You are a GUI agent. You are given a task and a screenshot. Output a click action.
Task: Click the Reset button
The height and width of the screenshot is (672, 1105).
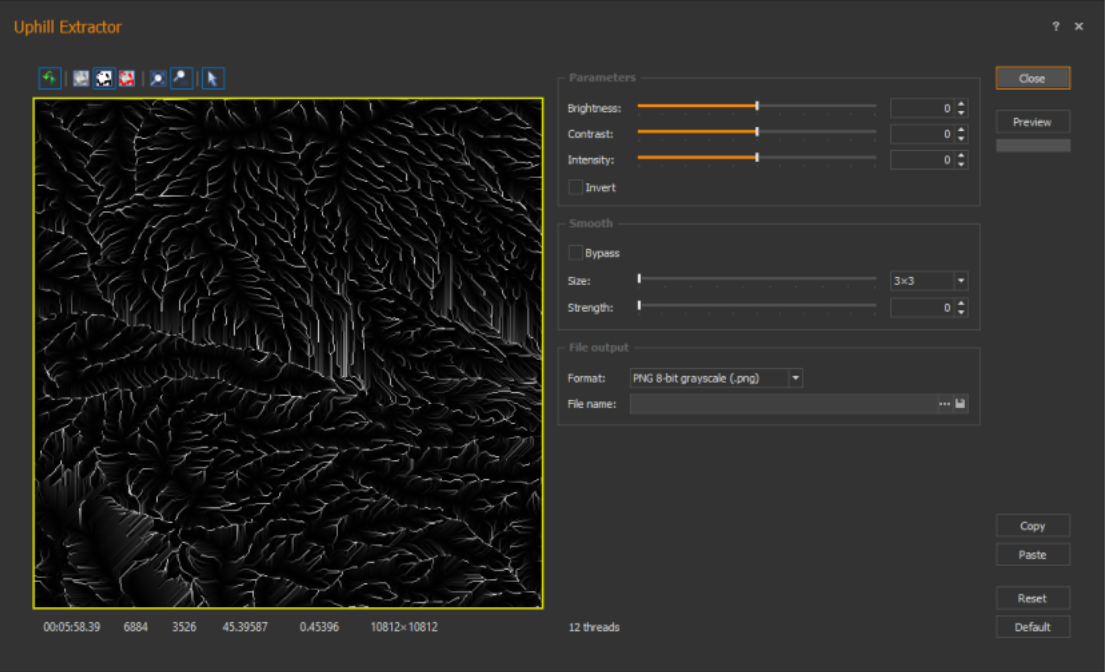pyautogui.click(x=1032, y=598)
